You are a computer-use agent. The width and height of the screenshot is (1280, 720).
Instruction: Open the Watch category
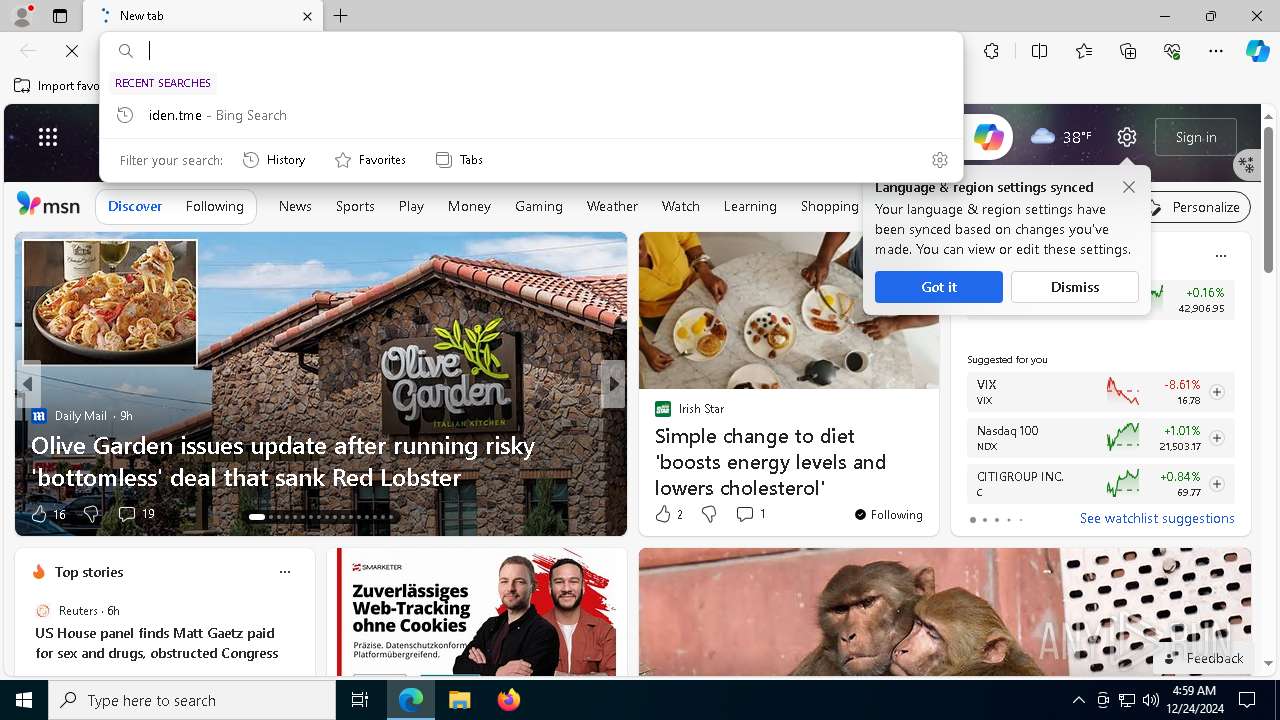(x=681, y=206)
